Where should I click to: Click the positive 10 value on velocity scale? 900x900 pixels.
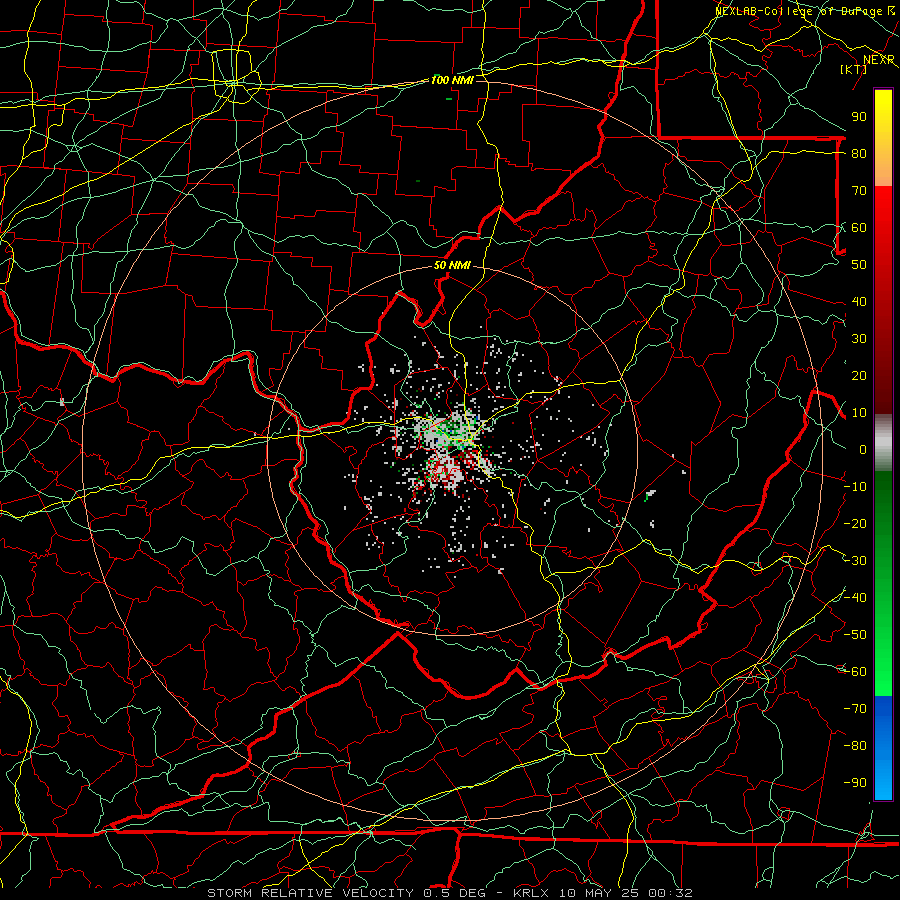[x=859, y=413]
